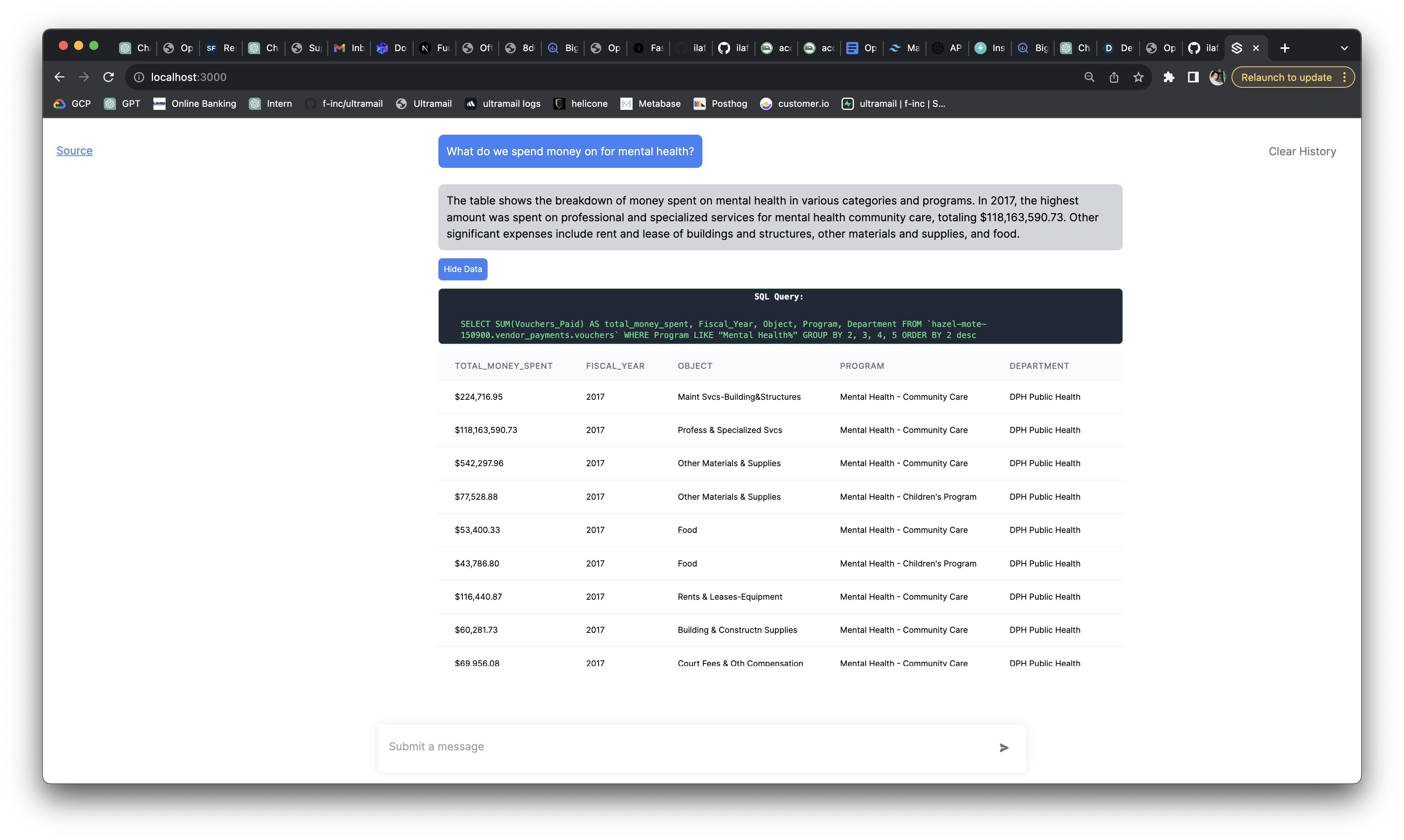Viewport: 1404px width, 840px height.
Task: Open the Source link
Action: (x=74, y=151)
